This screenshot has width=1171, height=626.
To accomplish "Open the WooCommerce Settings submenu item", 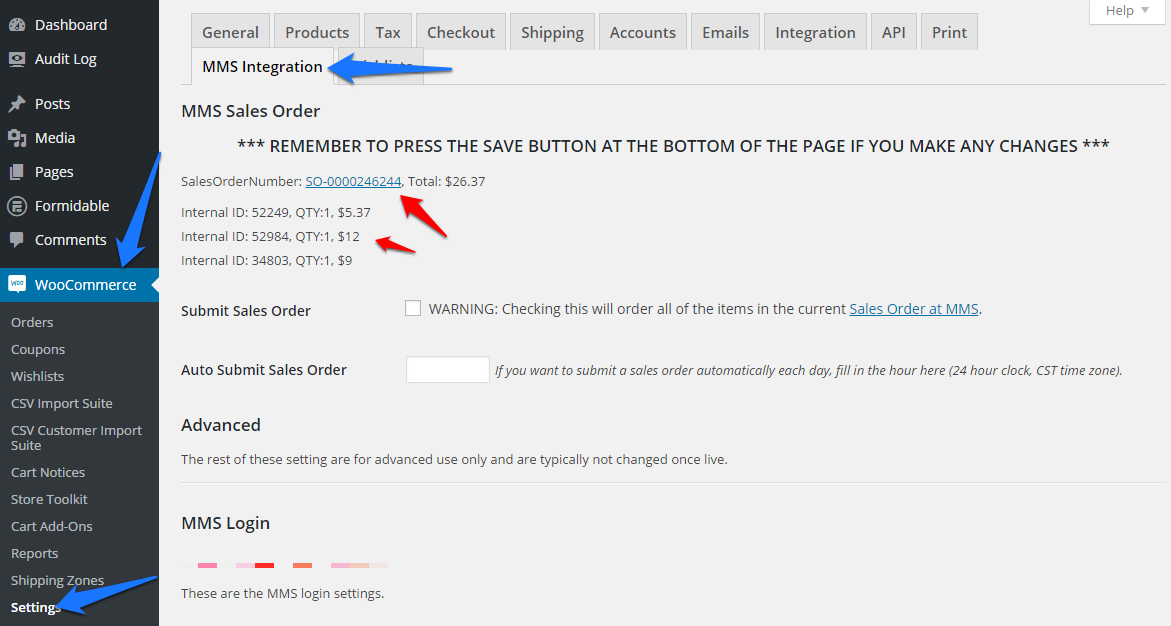I will click(x=35, y=607).
